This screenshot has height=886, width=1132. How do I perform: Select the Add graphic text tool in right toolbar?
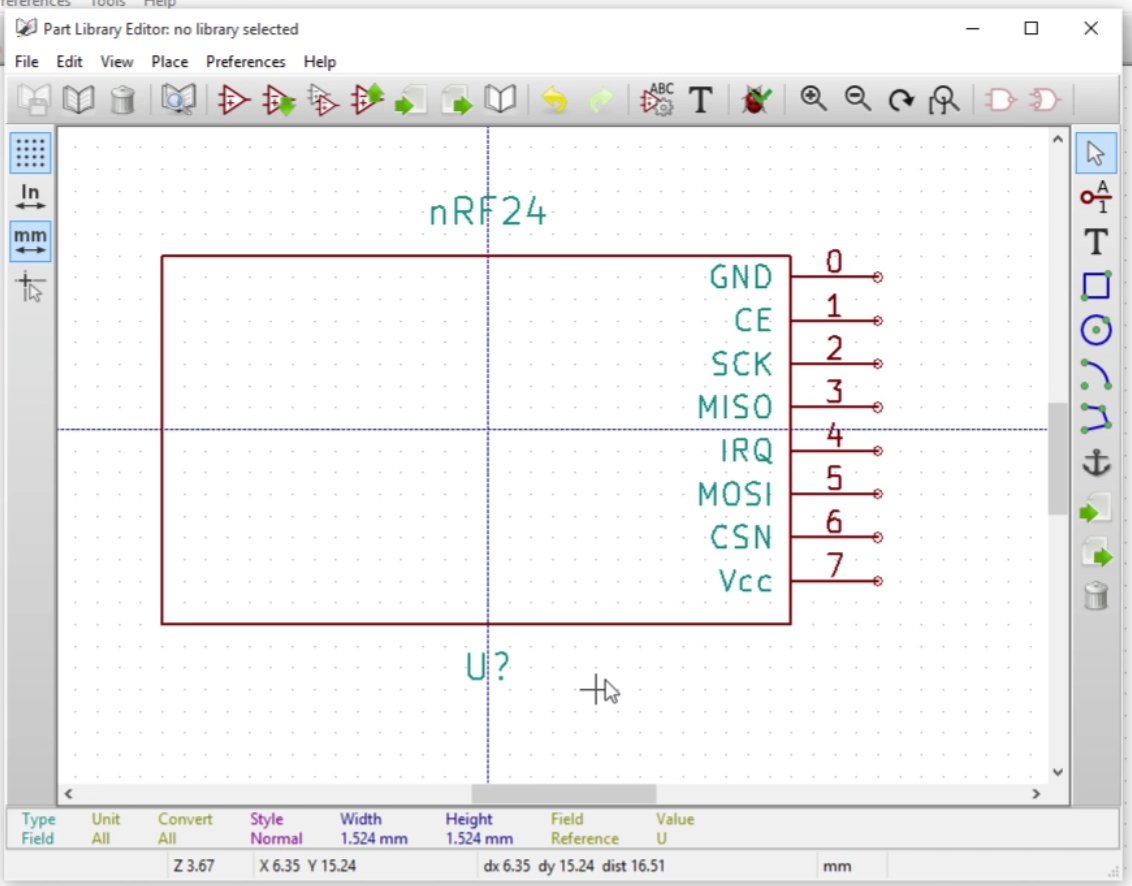click(x=1096, y=241)
